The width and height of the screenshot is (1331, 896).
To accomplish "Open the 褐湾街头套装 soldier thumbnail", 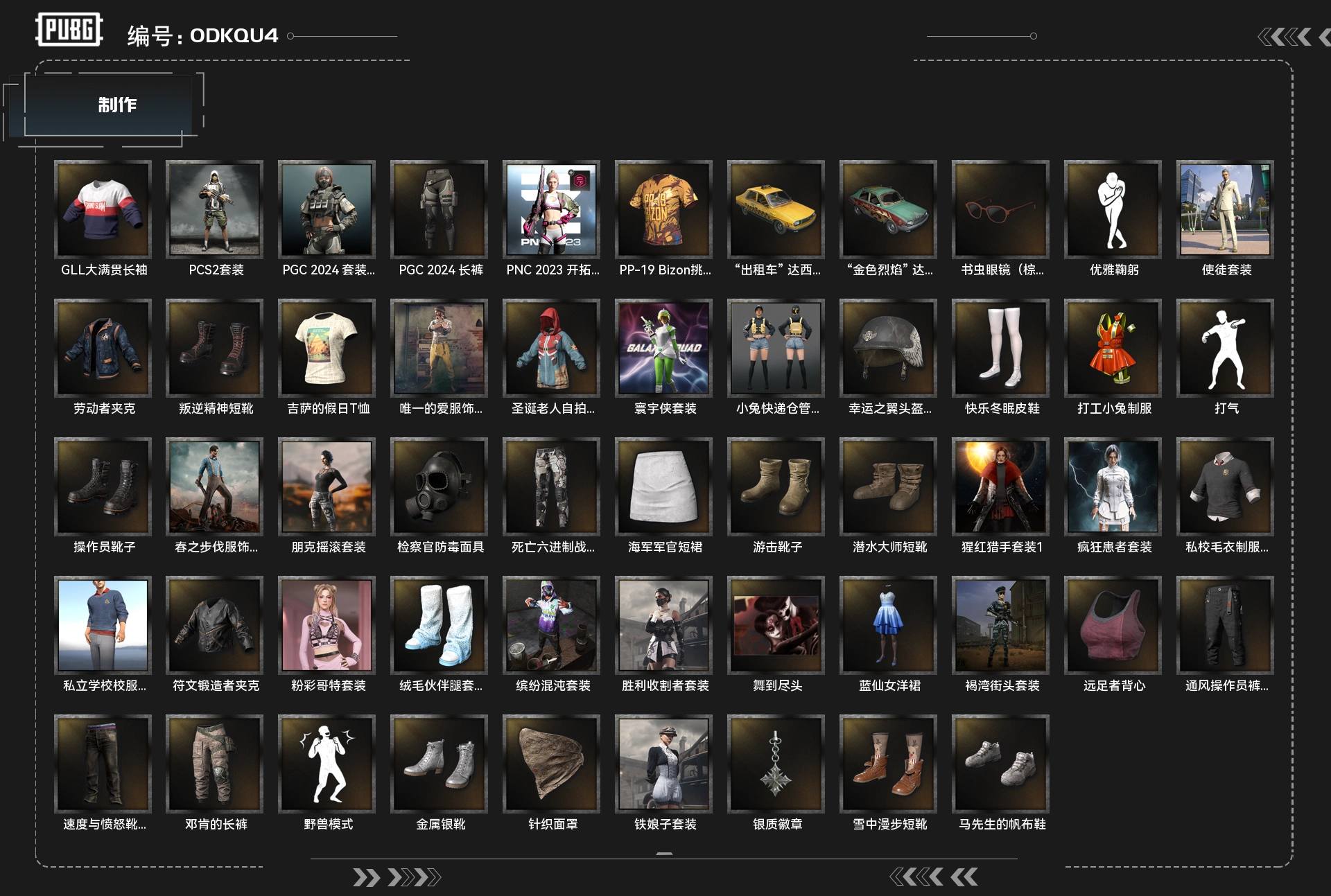I will click(x=1001, y=625).
